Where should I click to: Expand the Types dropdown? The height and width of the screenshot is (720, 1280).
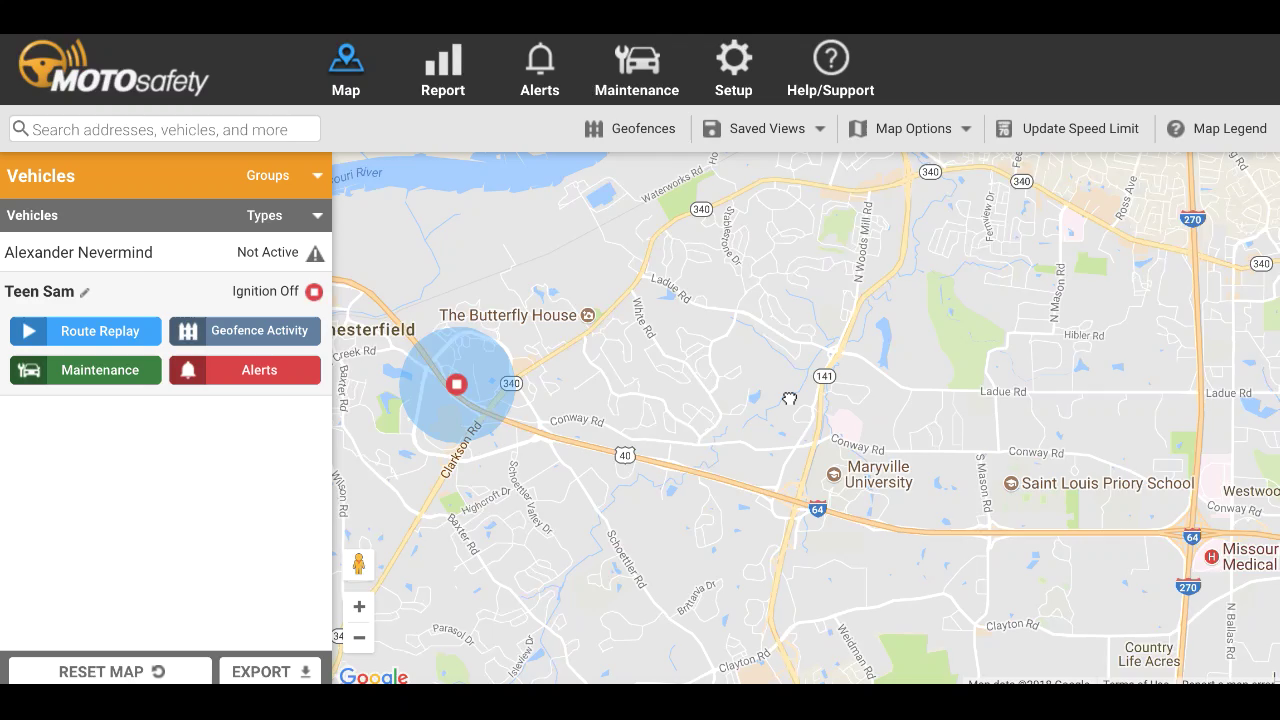pos(285,216)
